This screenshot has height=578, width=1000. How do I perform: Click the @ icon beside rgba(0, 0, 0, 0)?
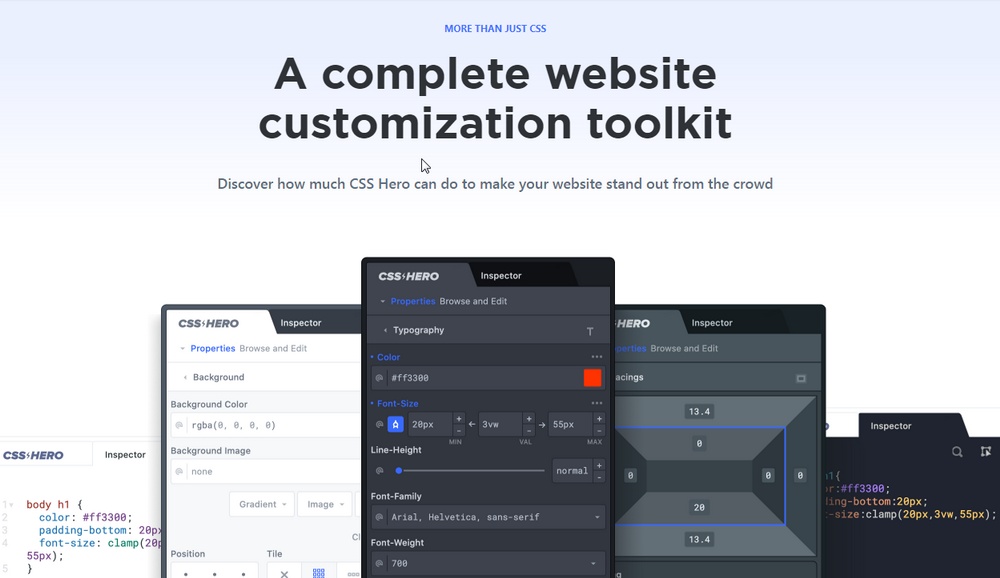tap(179, 425)
